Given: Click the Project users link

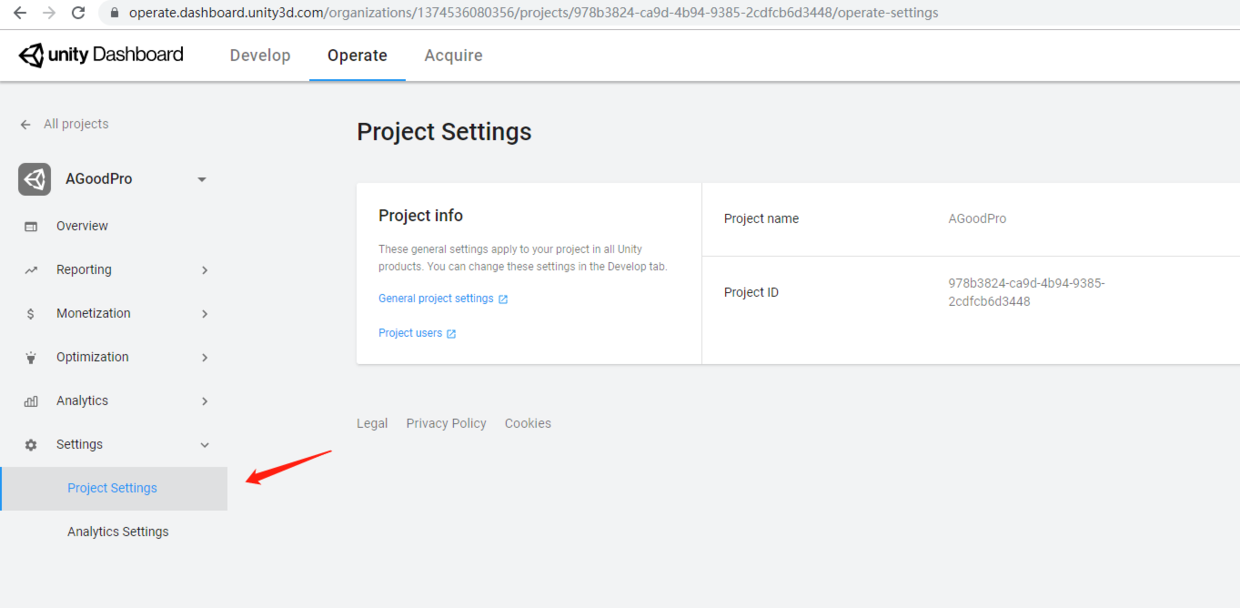Looking at the screenshot, I should pos(412,332).
